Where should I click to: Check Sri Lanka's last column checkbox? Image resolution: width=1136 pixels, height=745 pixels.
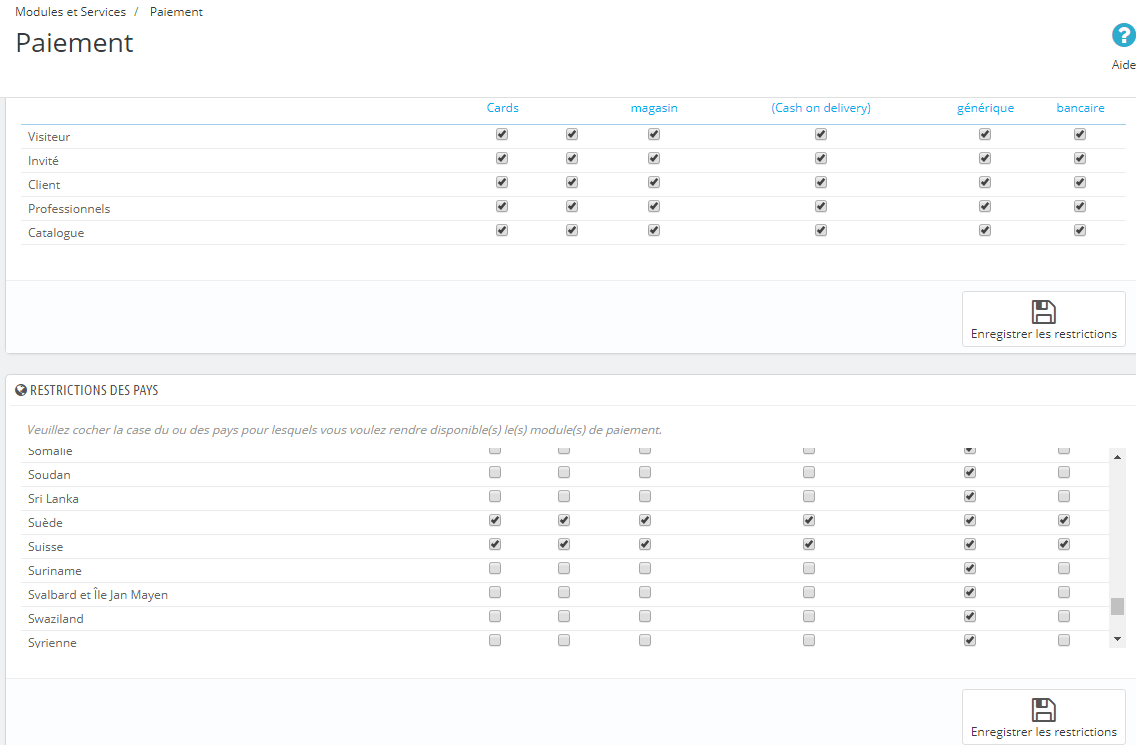point(1064,496)
